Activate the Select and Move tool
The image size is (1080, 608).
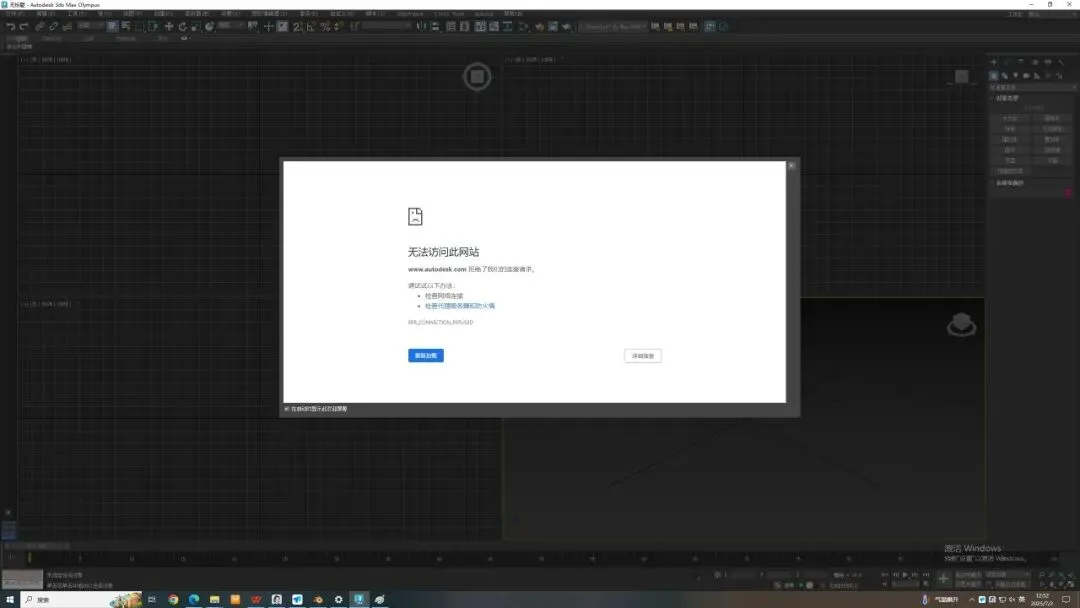point(169,27)
